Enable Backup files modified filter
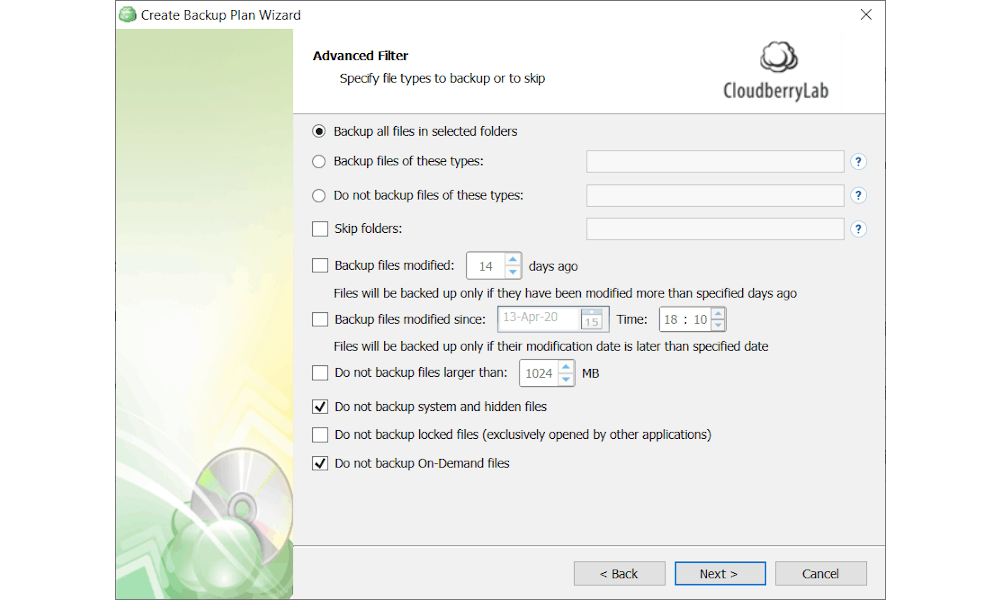1000x600 pixels. tap(319, 265)
